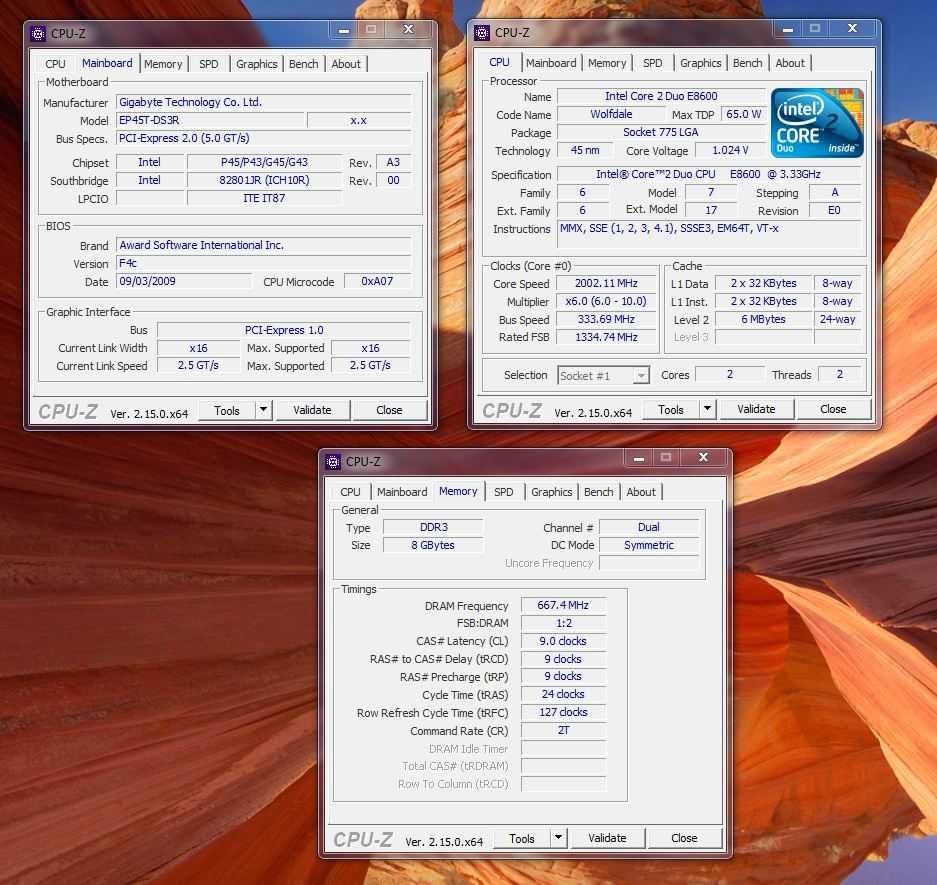Switch to CPU tab in Memory window
Screen dimensions: 937x885
click(x=350, y=492)
